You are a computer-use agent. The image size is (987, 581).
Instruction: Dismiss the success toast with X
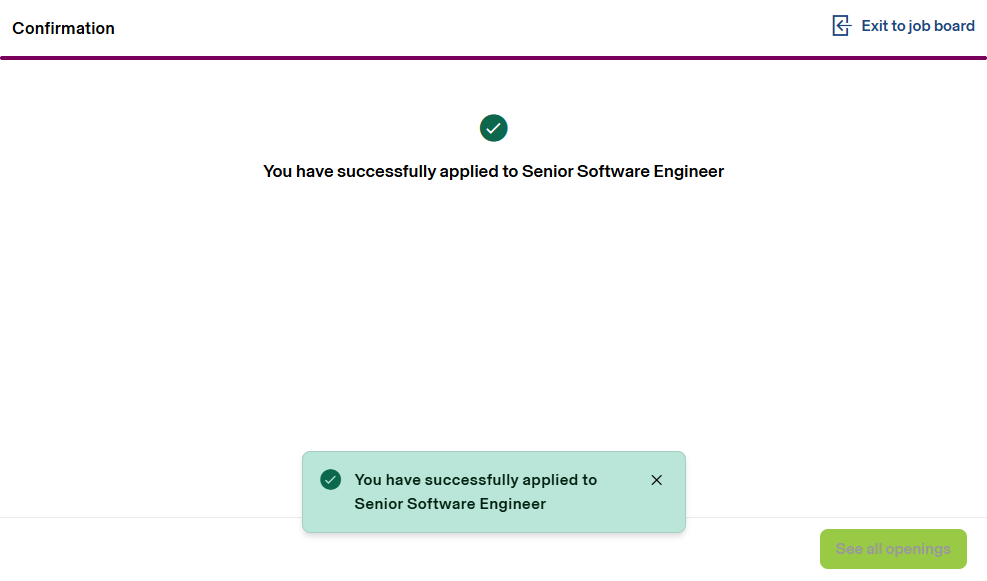click(x=656, y=480)
